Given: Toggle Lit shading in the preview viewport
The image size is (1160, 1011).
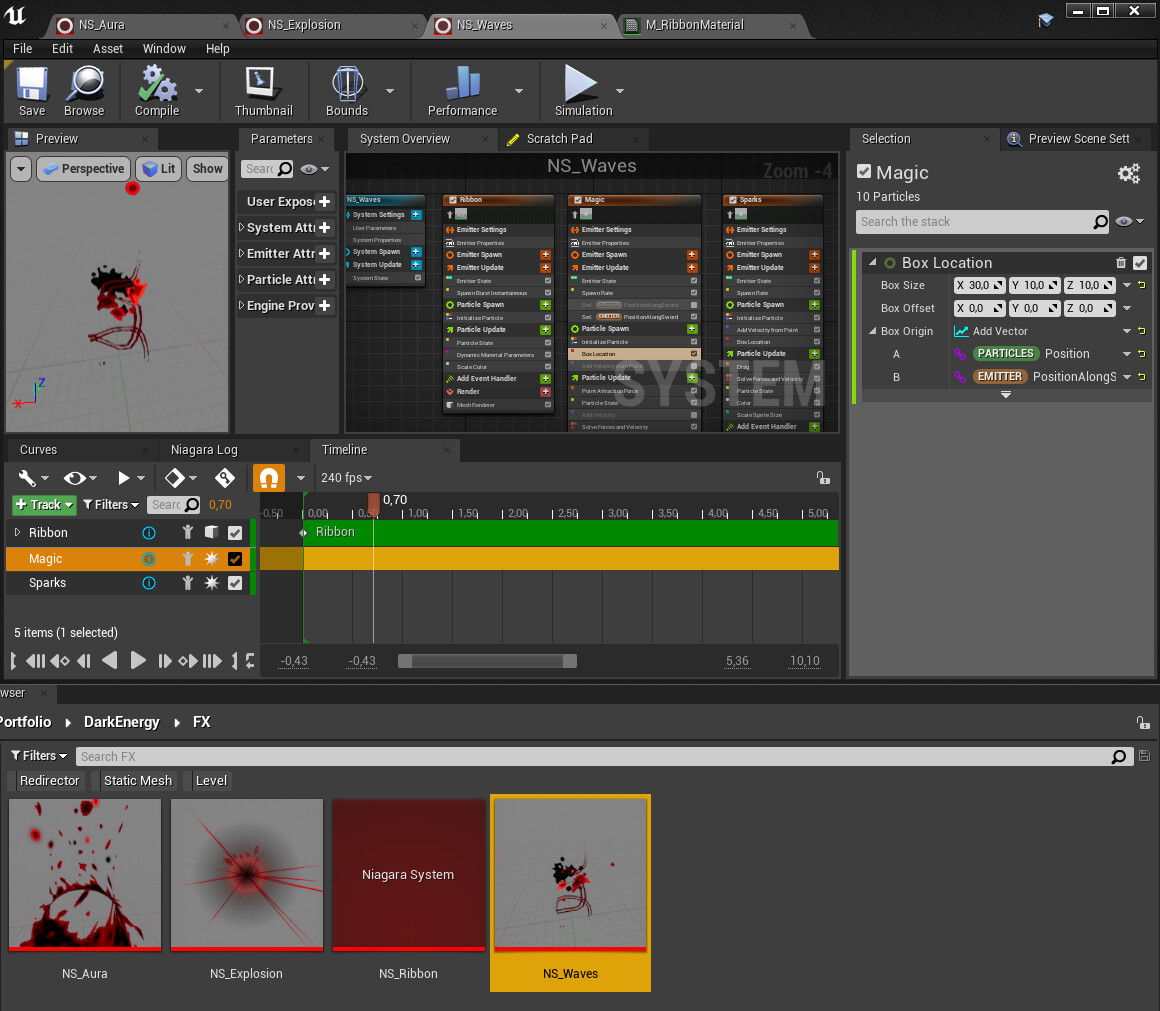Looking at the screenshot, I should tap(158, 168).
